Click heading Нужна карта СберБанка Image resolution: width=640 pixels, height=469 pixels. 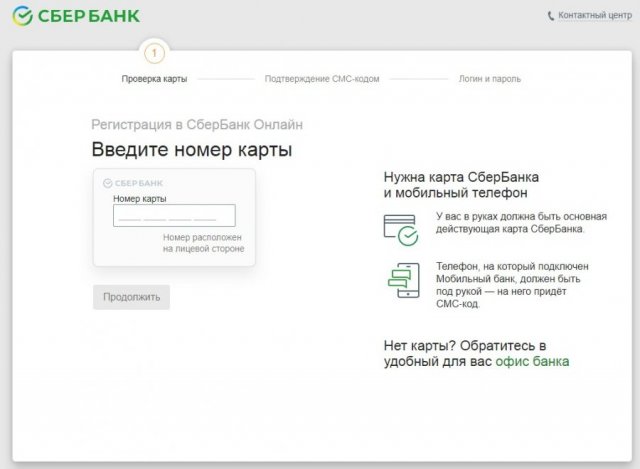click(461, 177)
